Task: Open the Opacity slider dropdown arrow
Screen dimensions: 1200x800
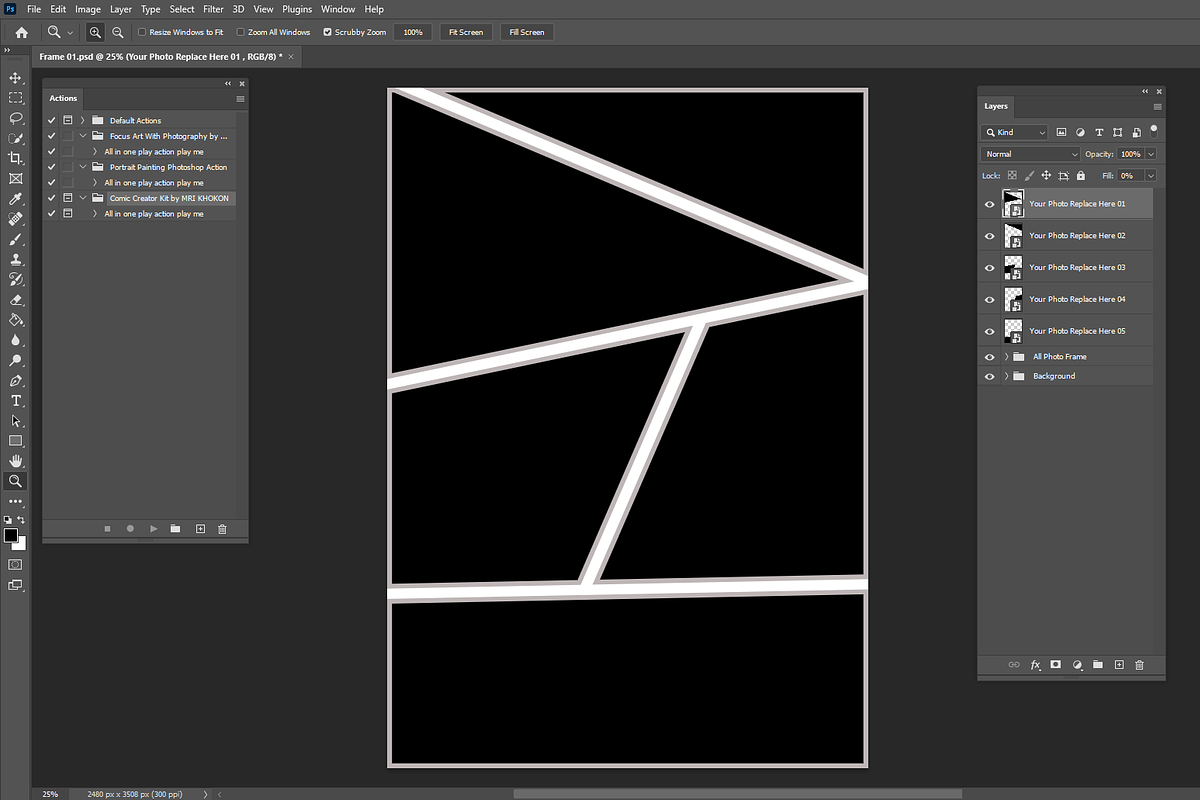Action: pyautogui.click(x=1151, y=154)
